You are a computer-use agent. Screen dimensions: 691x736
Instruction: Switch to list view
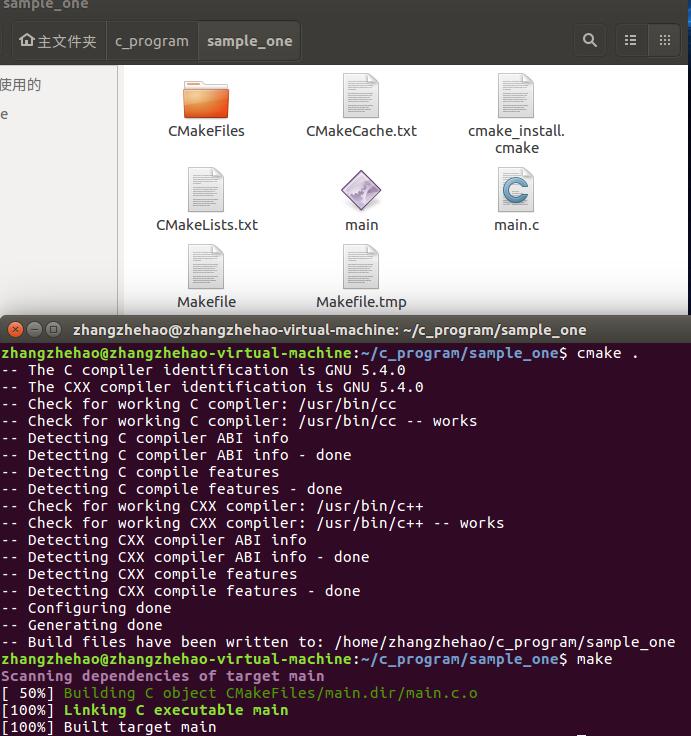630,40
